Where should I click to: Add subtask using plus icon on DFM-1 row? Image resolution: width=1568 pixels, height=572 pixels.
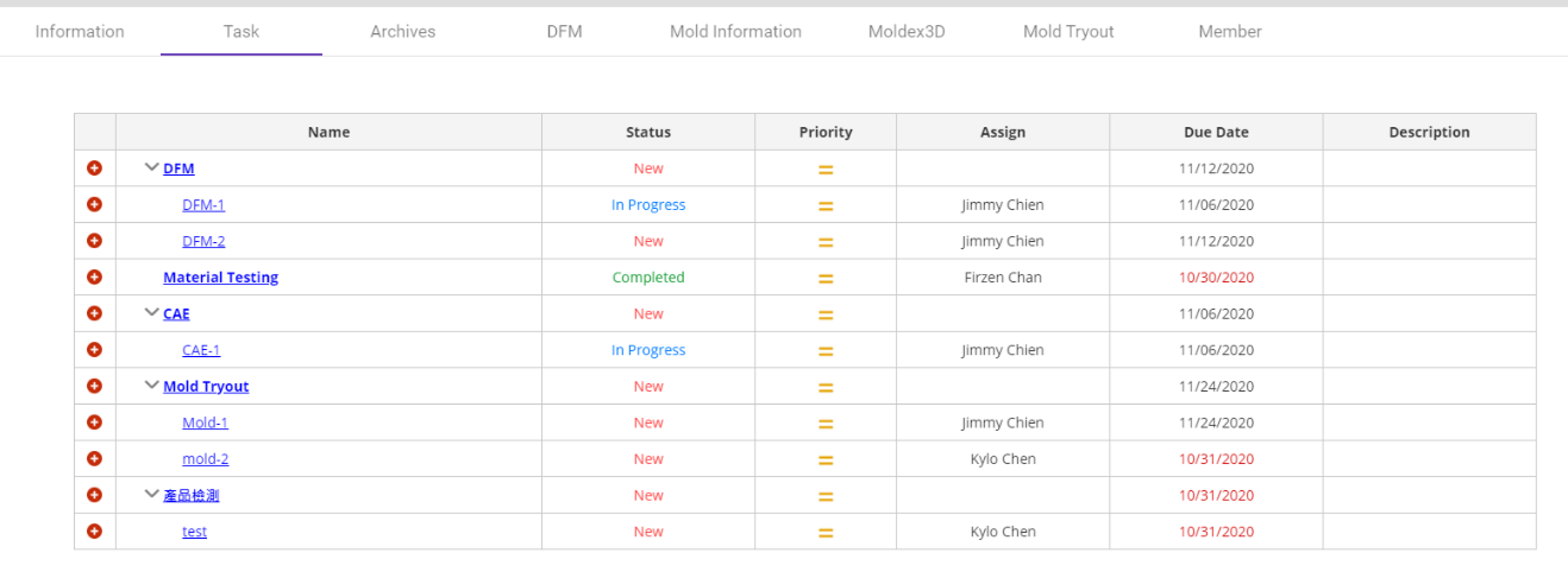(x=94, y=205)
